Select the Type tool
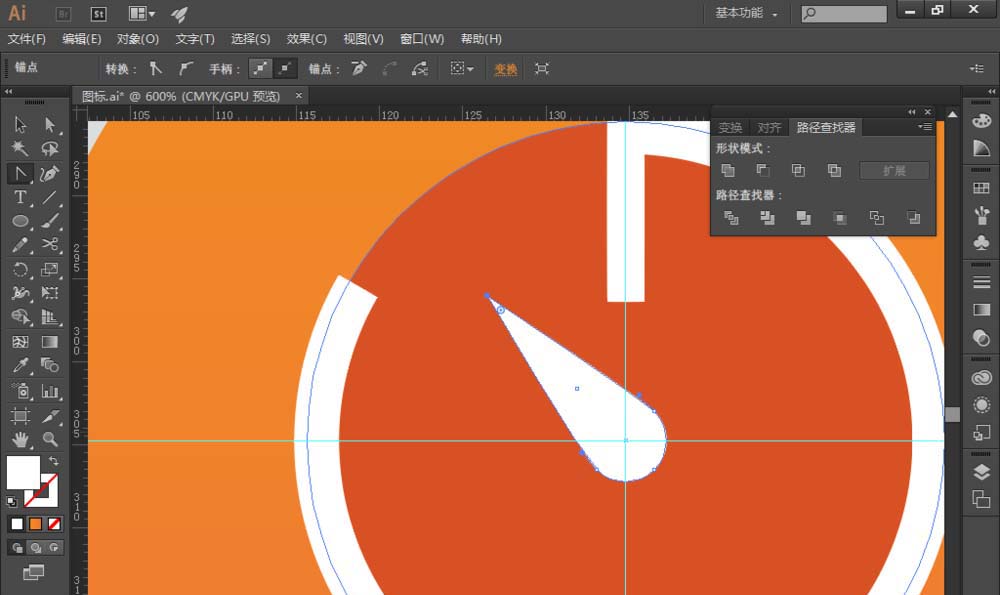The image size is (1000, 595). click(x=20, y=197)
